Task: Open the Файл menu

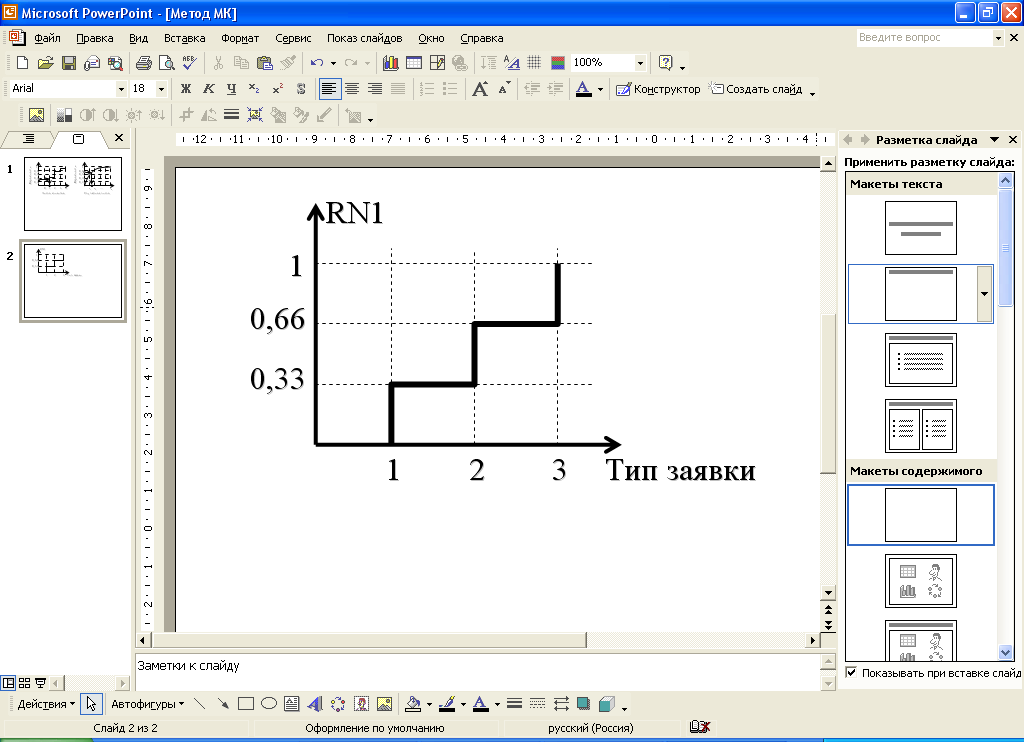Action: [x=47, y=38]
